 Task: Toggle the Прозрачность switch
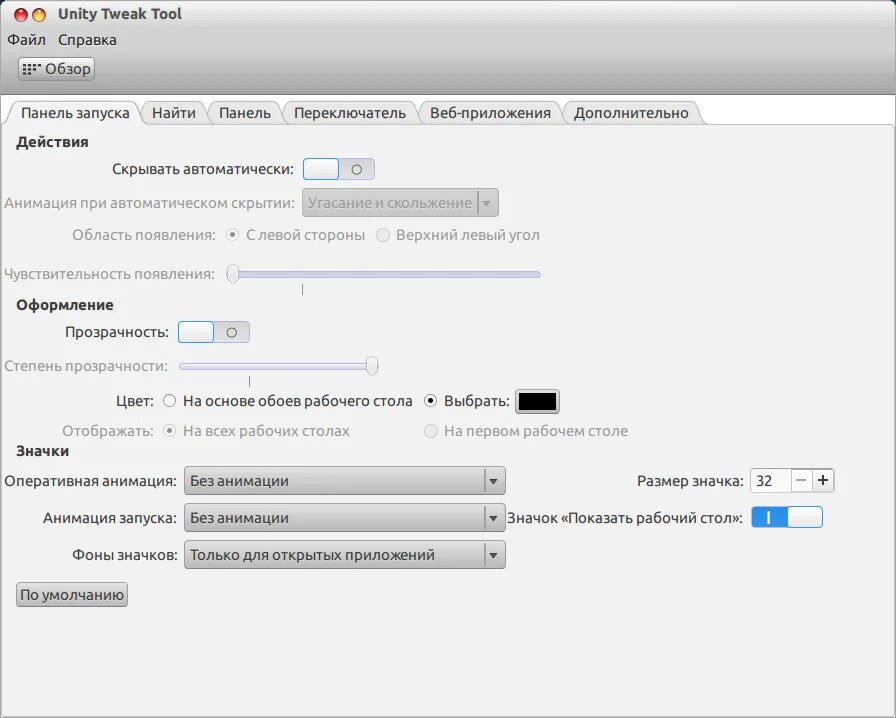point(214,332)
